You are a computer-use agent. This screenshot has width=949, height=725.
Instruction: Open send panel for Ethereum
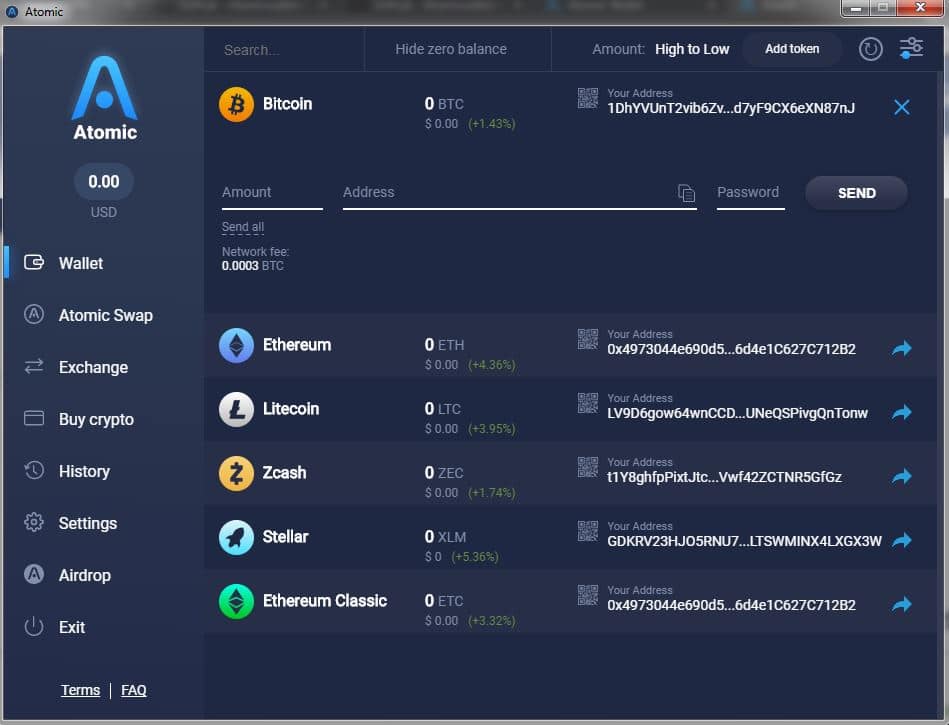pos(902,349)
